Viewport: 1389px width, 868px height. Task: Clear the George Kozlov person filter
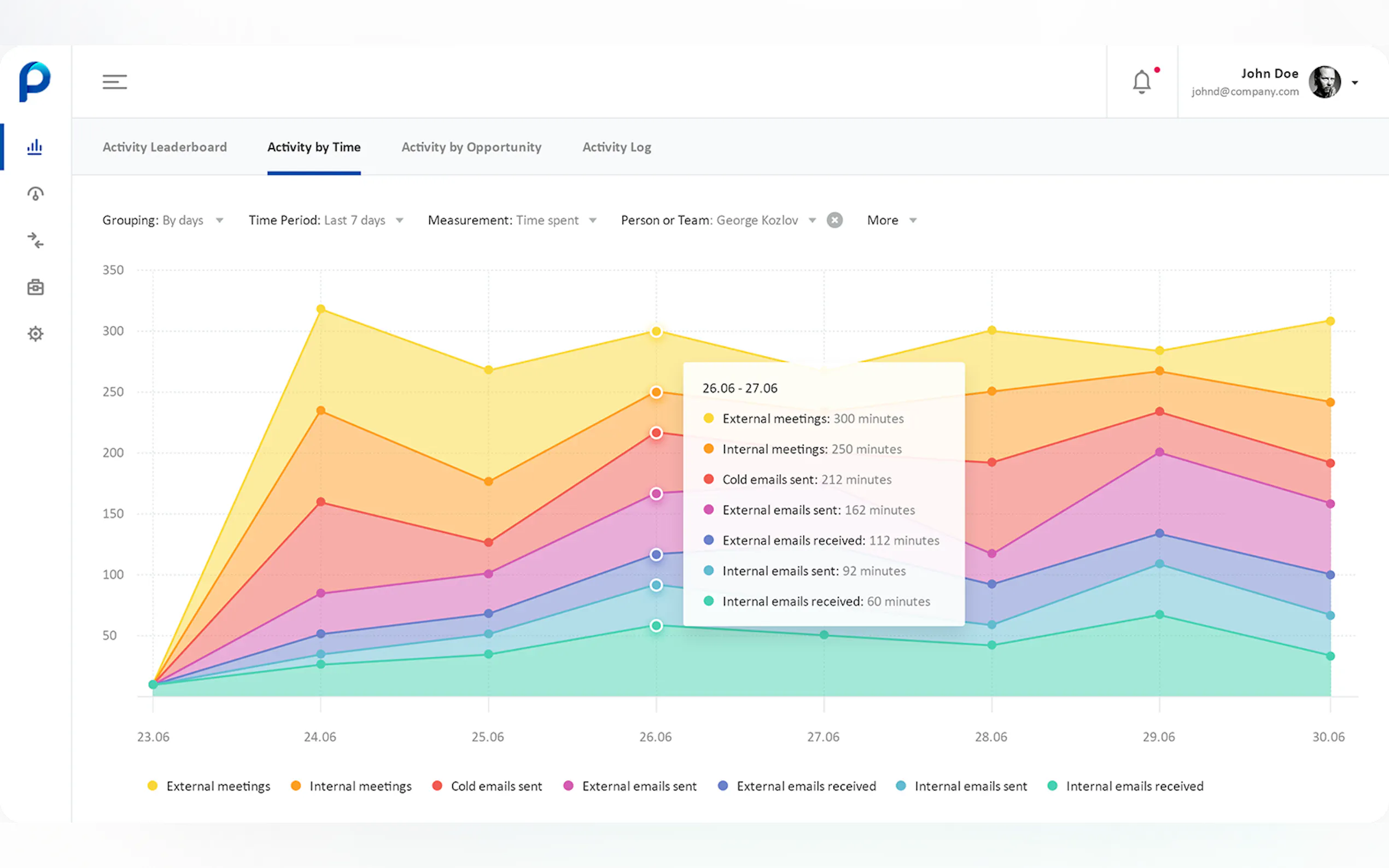[834, 220]
